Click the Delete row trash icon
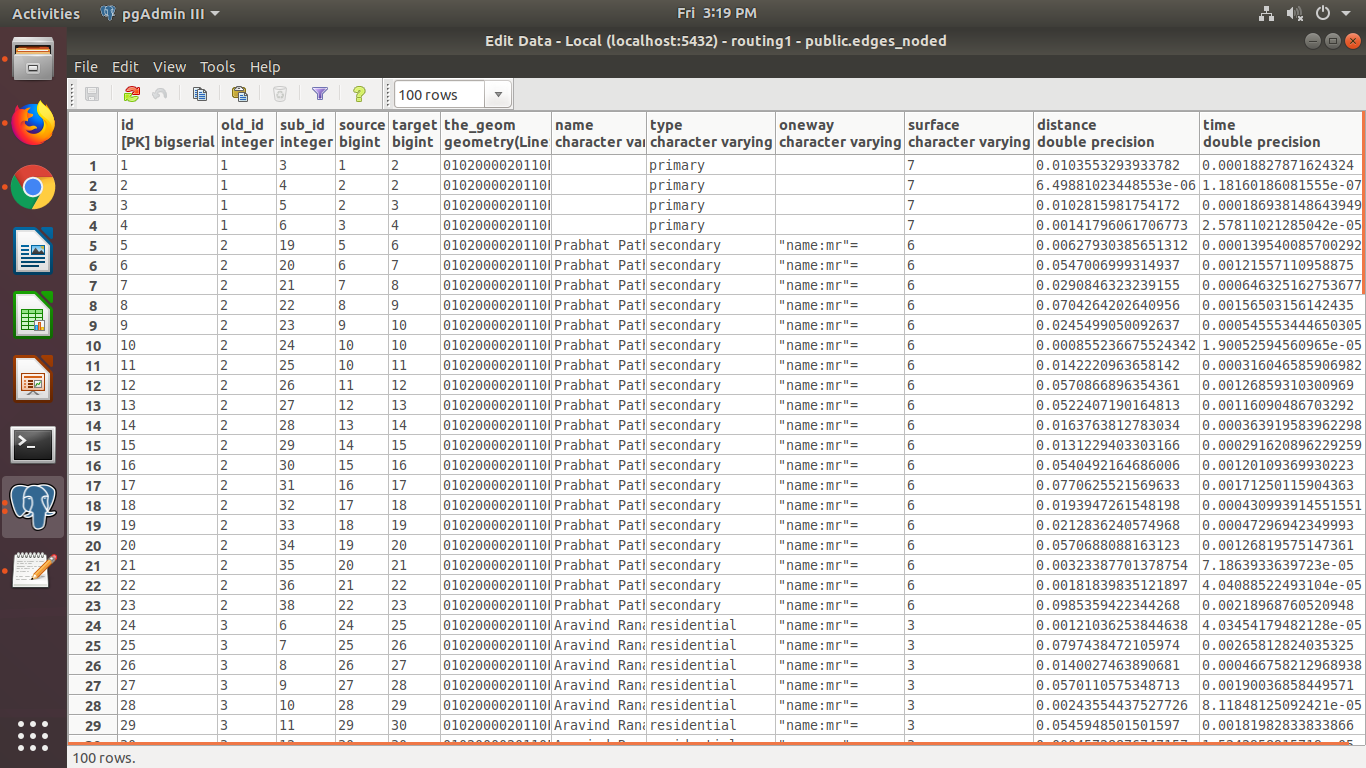Viewport: 1366px width, 768px height. click(x=280, y=94)
